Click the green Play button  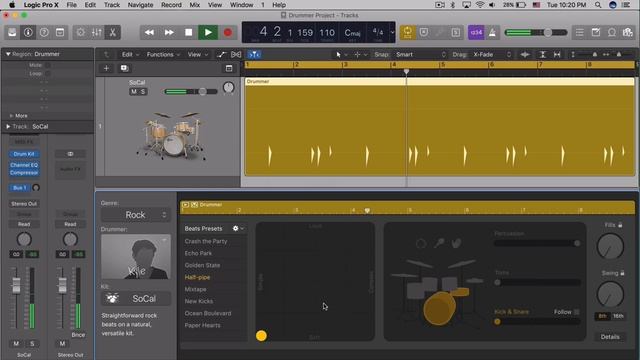click(x=208, y=32)
